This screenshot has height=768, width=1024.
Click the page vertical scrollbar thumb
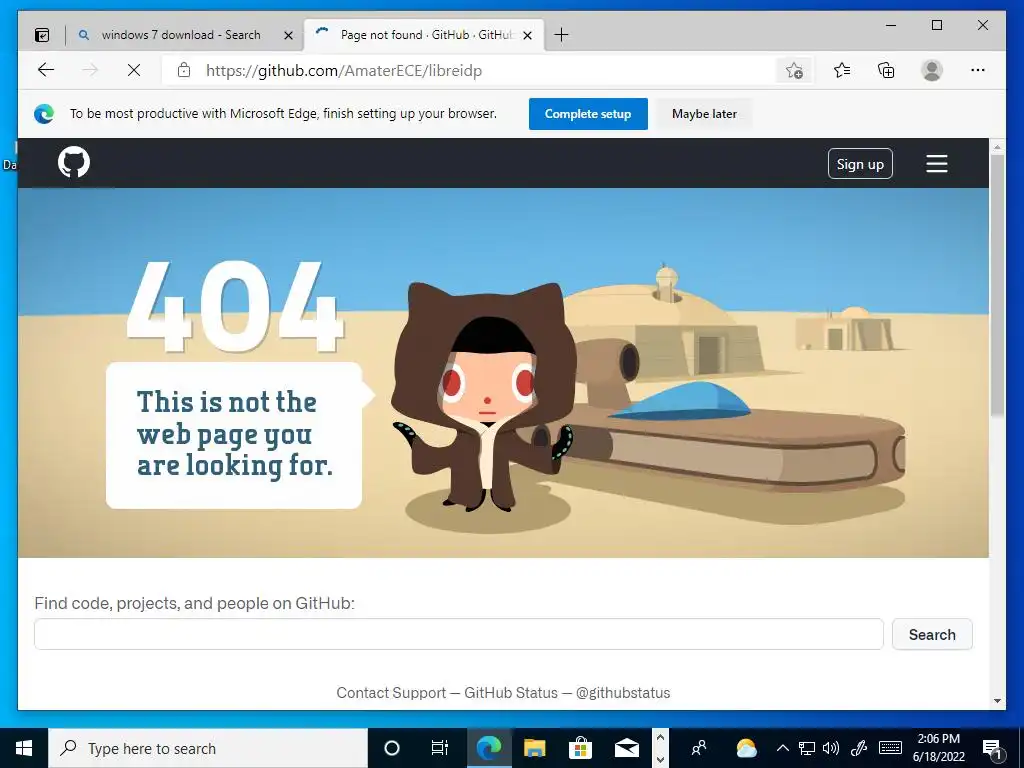coord(997,285)
